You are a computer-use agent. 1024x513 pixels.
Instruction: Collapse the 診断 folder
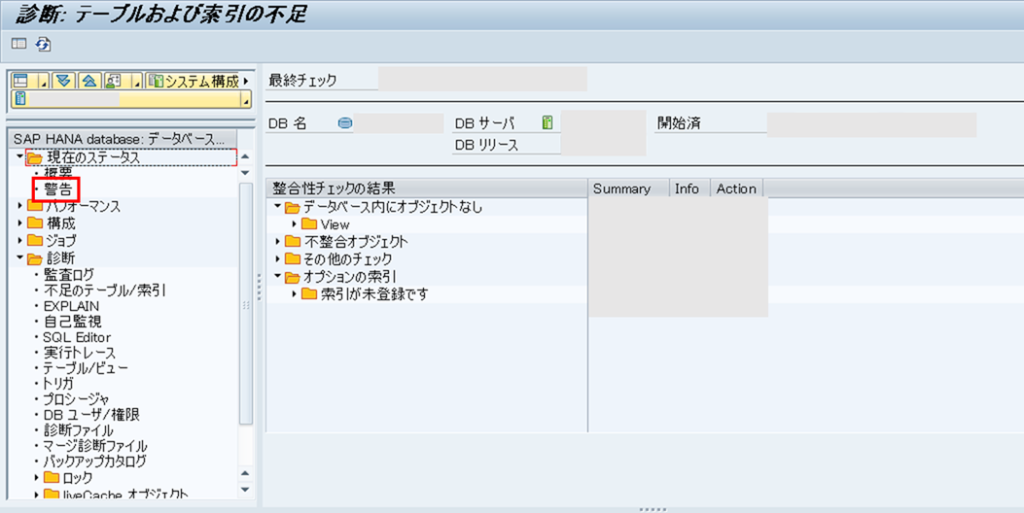pyautogui.click(x=20, y=258)
